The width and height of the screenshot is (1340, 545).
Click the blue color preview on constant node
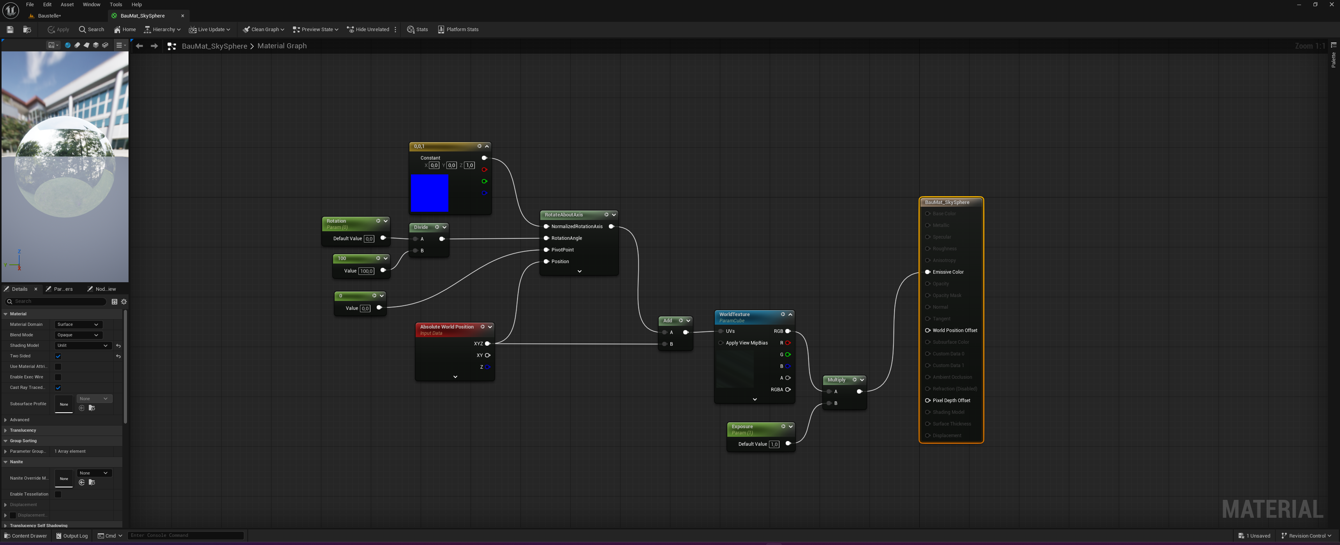[430, 193]
